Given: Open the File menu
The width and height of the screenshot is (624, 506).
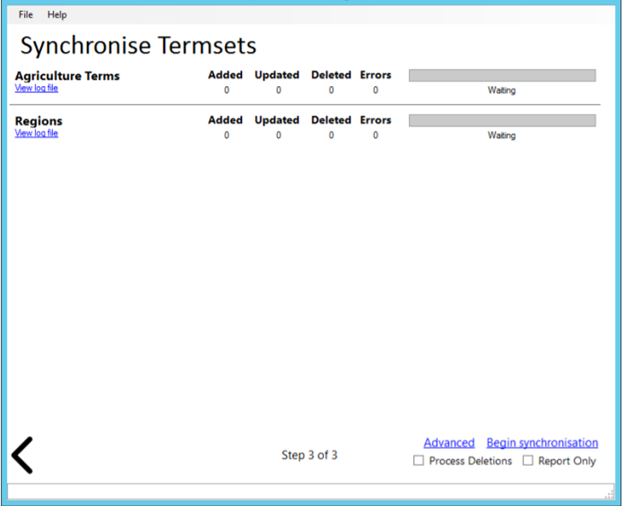Looking at the screenshot, I should [x=26, y=15].
